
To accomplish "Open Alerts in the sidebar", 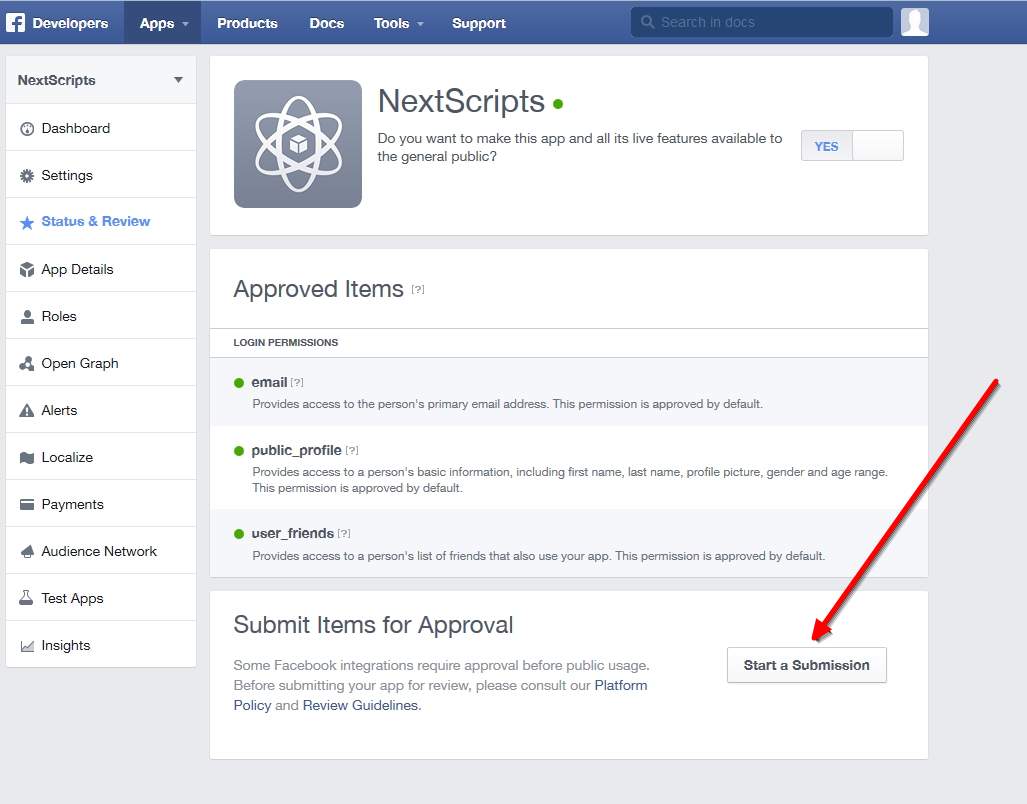I will 101,410.
